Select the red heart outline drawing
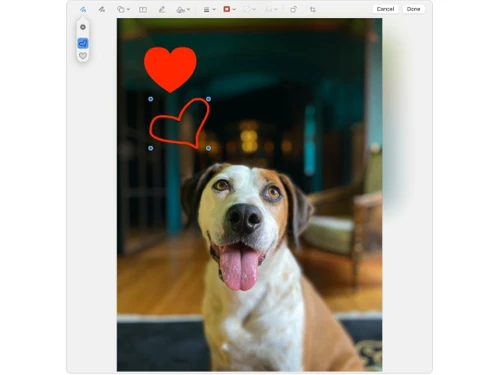500x375 pixels. (180, 123)
